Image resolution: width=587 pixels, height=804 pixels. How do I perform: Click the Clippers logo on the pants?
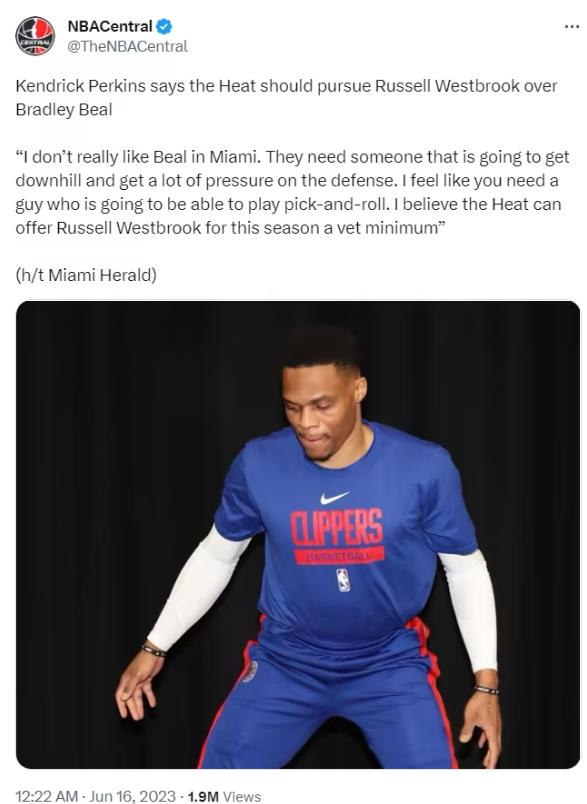tap(250, 671)
